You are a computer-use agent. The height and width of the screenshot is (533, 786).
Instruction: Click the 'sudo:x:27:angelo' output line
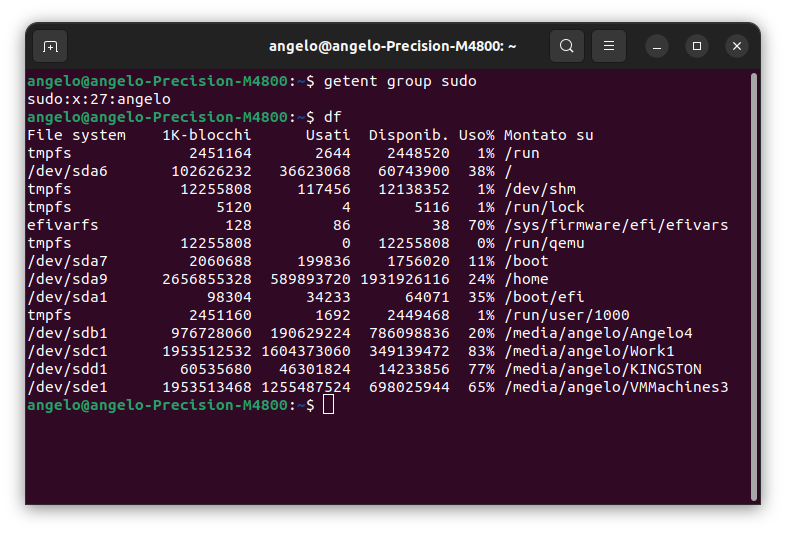pos(99,99)
